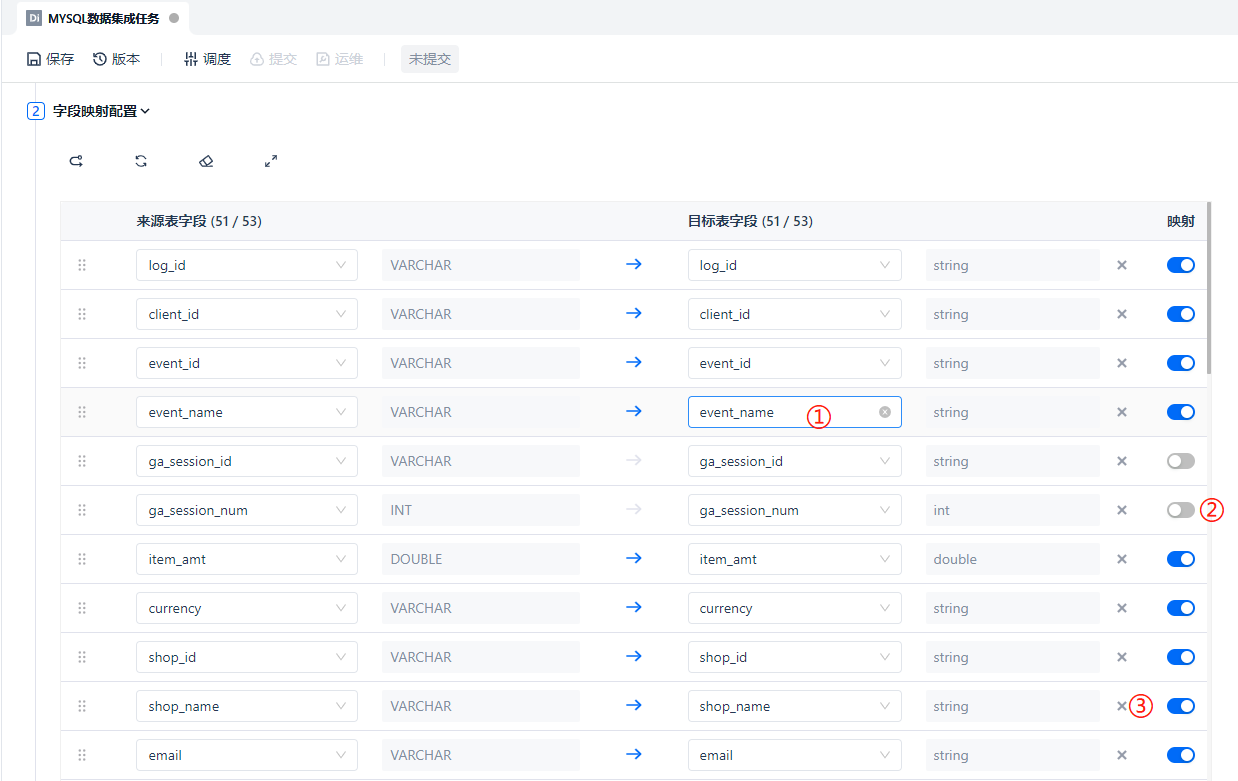This screenshot has height=781, width=1238.
Task: Enable mapping for ga_session_num
Action: (x=1180, y=510)
